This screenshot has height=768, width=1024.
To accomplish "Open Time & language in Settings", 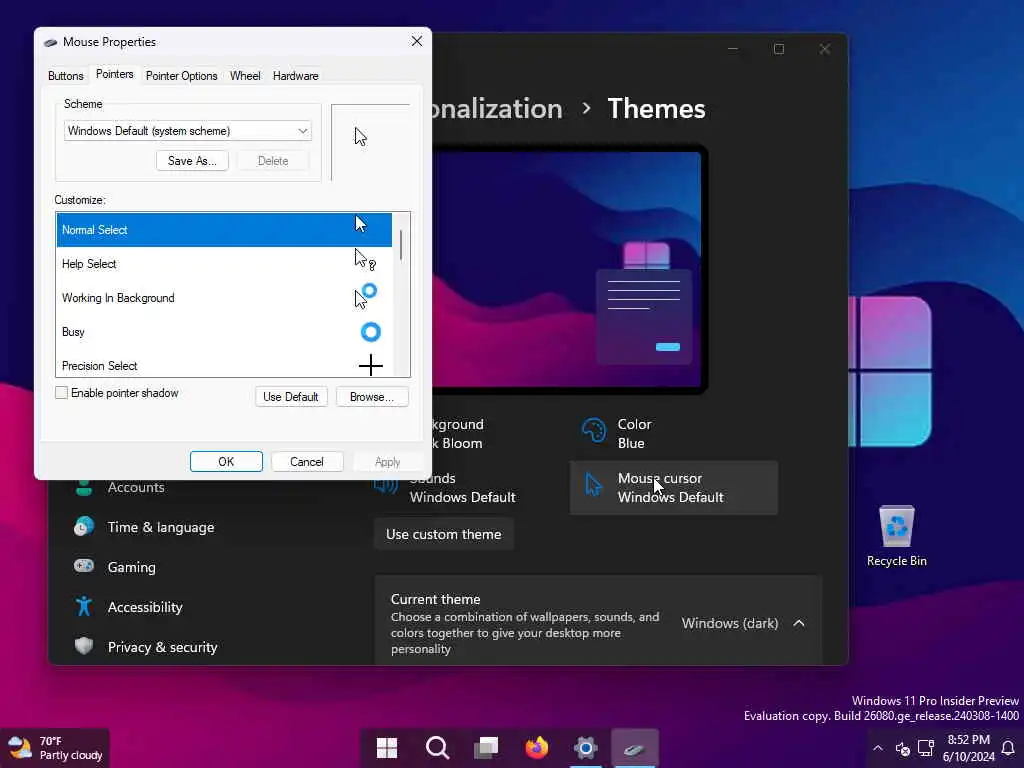I will (161, 527).
